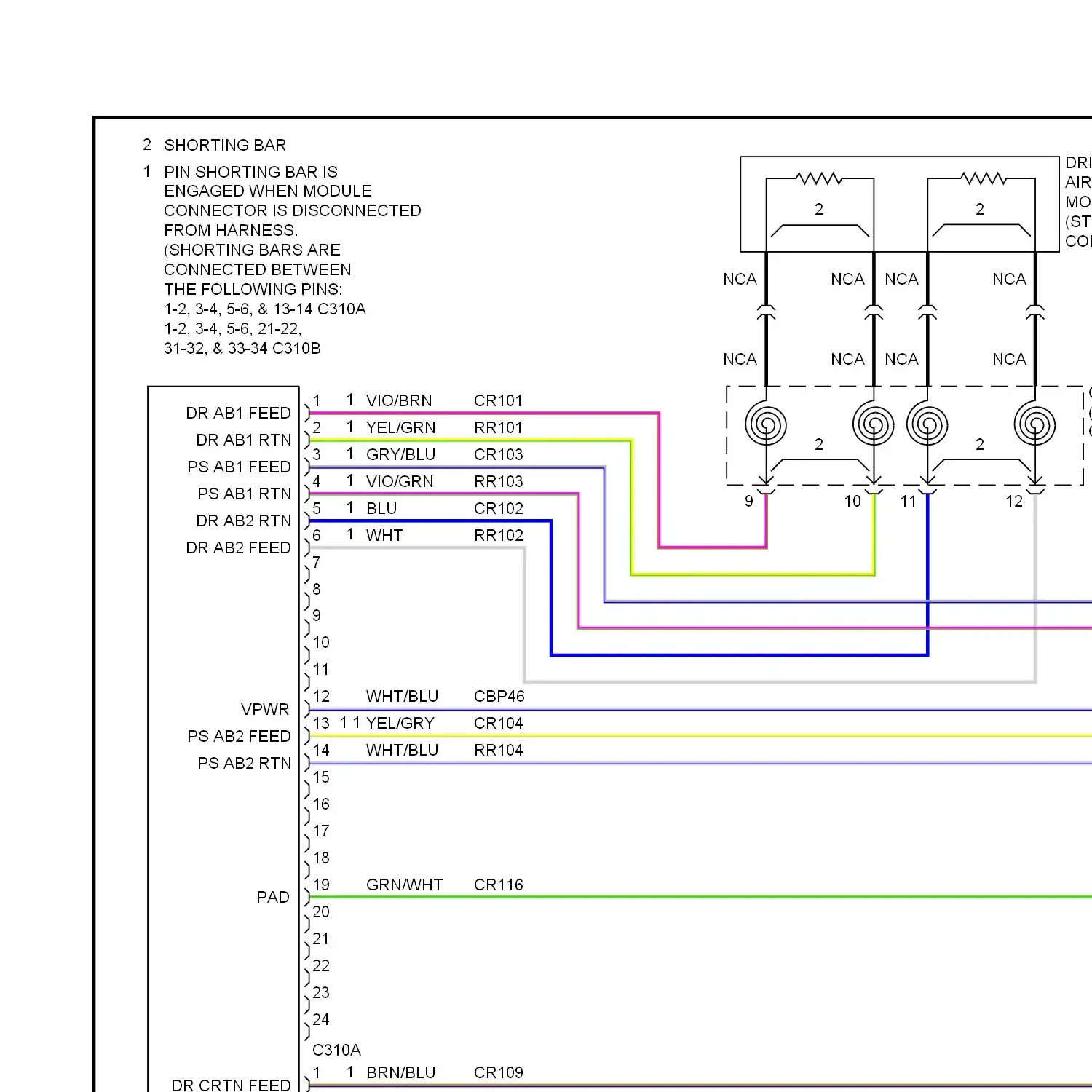
Task: Click connector pin number '18'
Action: [321, 858]
